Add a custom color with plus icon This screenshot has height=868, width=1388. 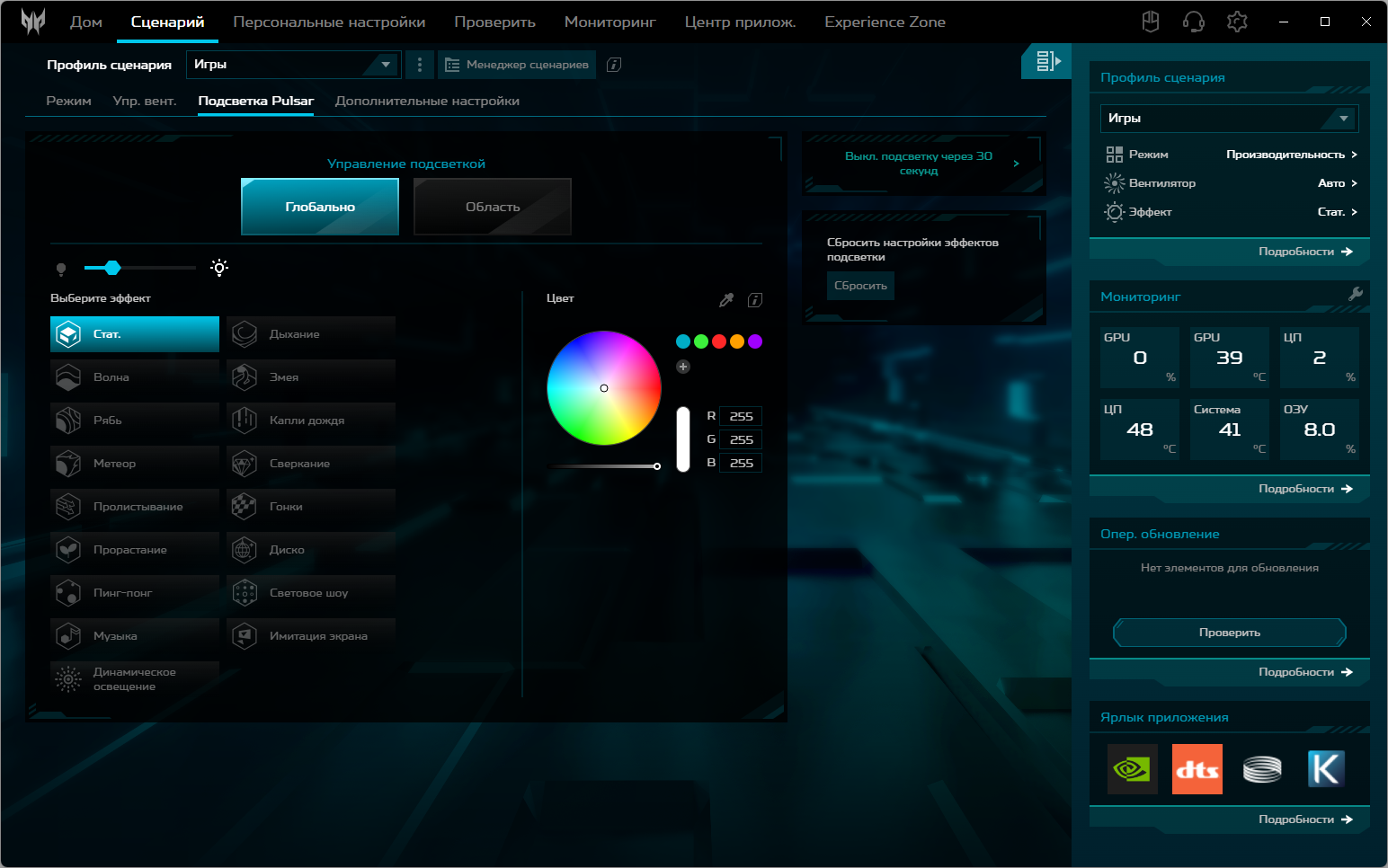pos(683,367)
